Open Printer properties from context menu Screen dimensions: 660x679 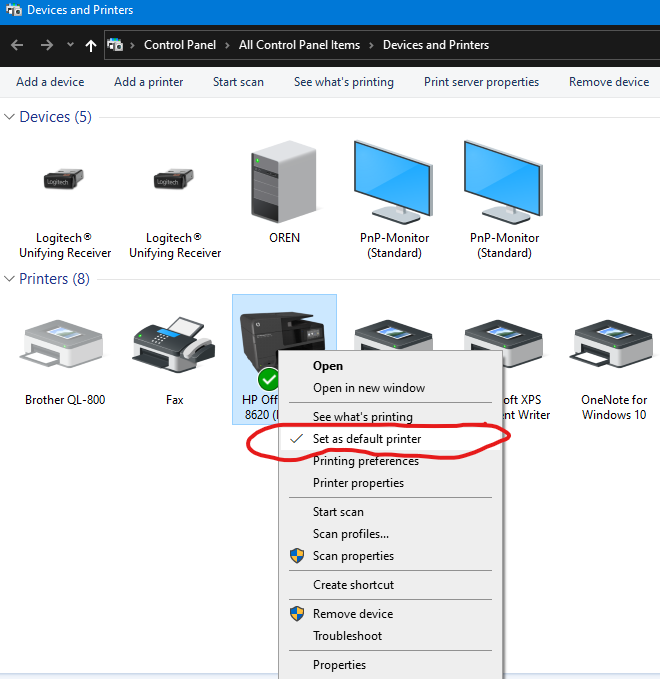coord(358,483)
